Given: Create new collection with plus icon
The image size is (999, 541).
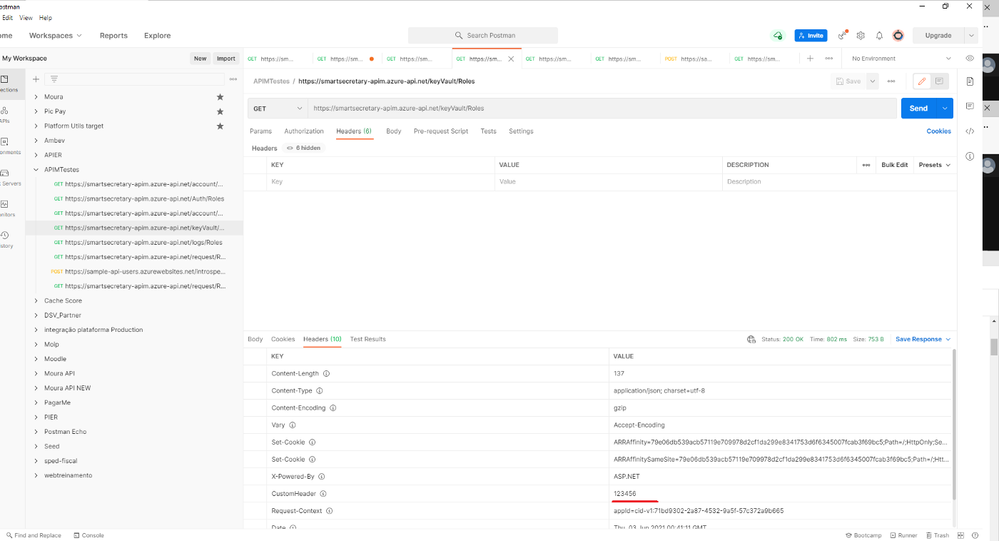Looking at the screenshot, I should [x=36, y=80].
